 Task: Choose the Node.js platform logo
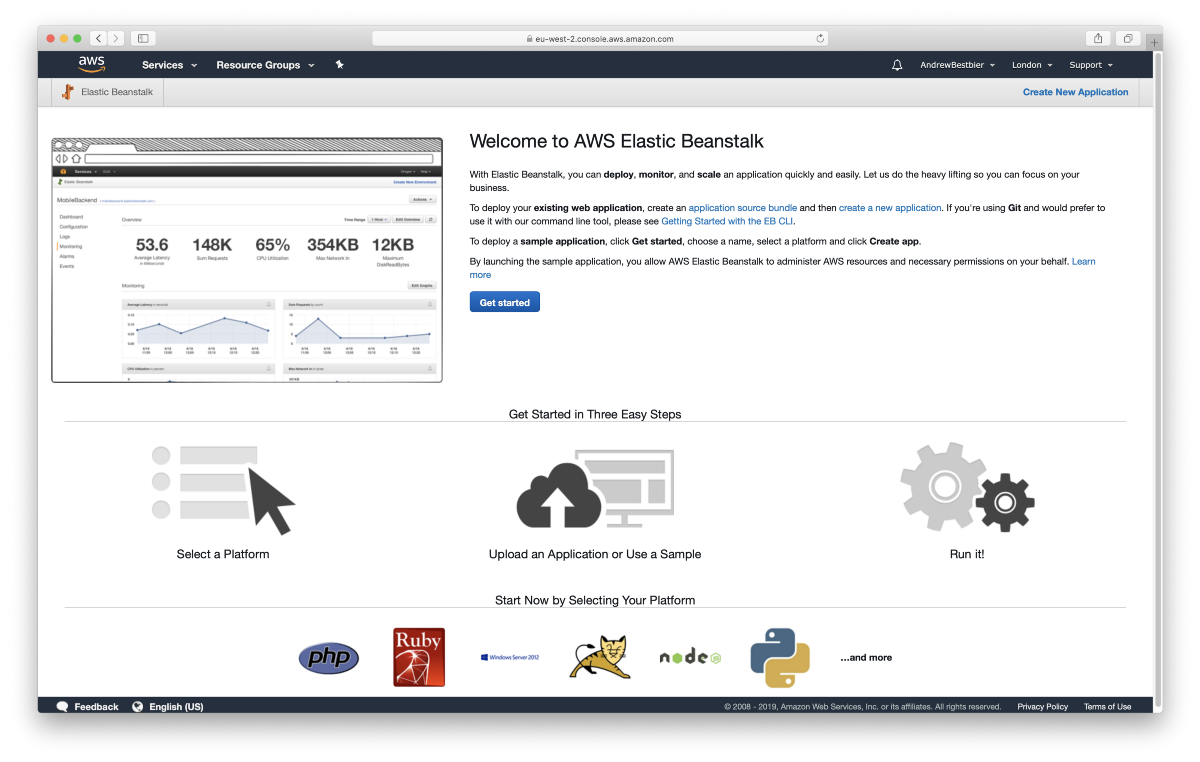tap(690, 657)
